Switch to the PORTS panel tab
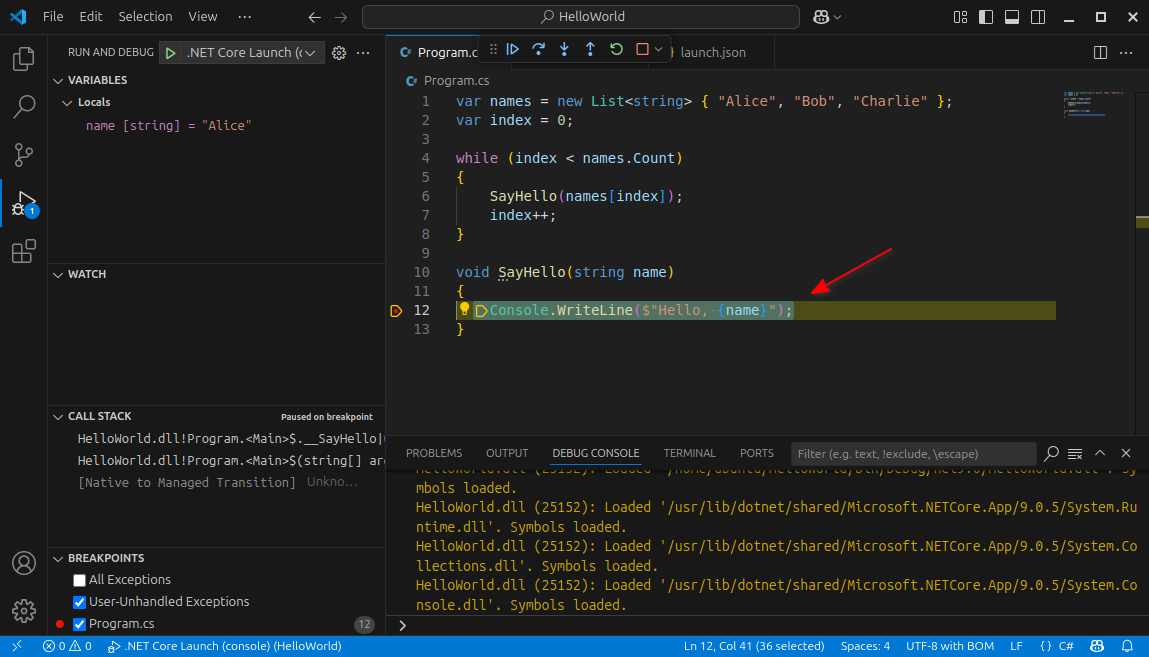 tap(757, 453)
